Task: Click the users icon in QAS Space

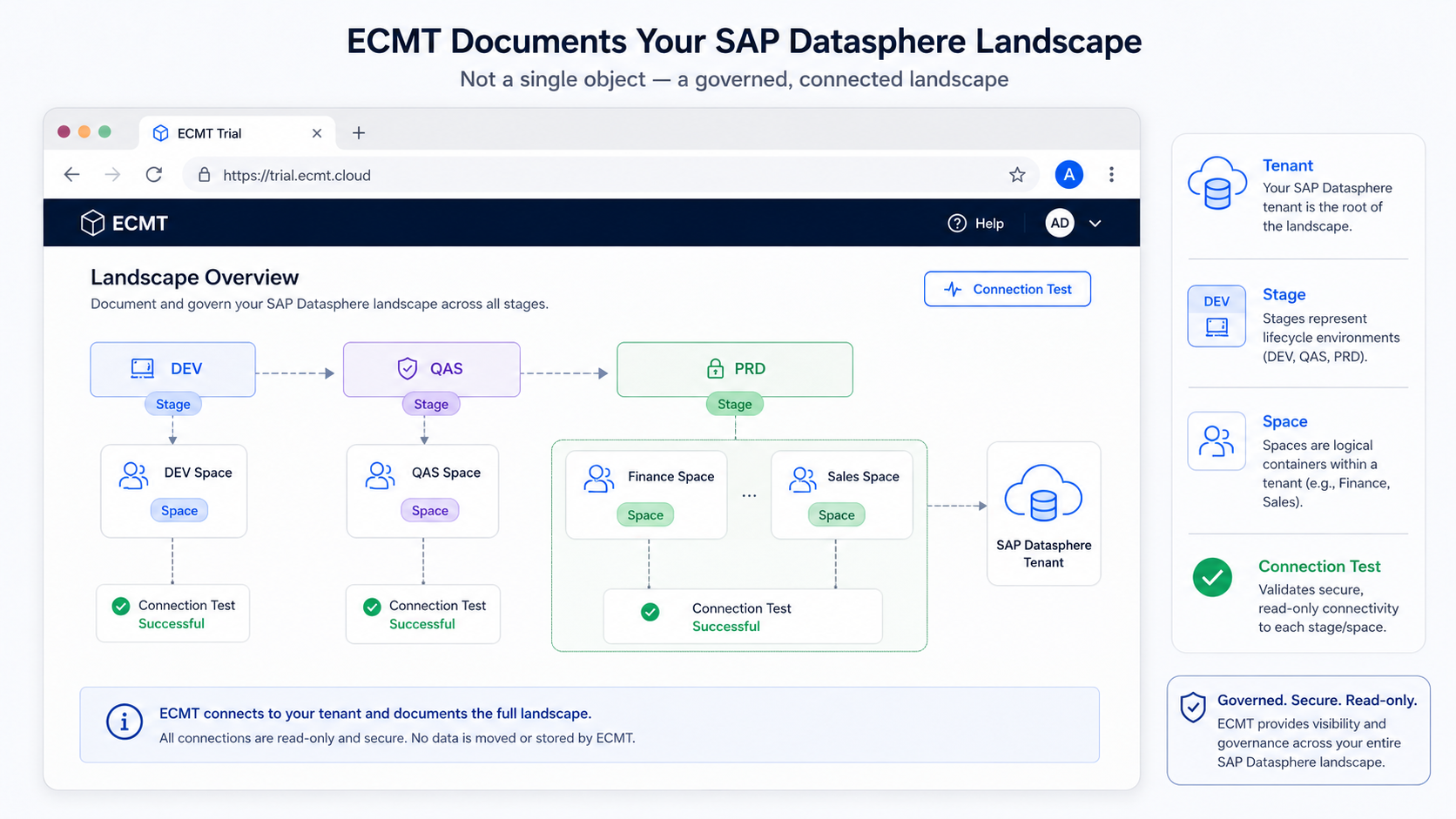Action: tap(380, 475)
